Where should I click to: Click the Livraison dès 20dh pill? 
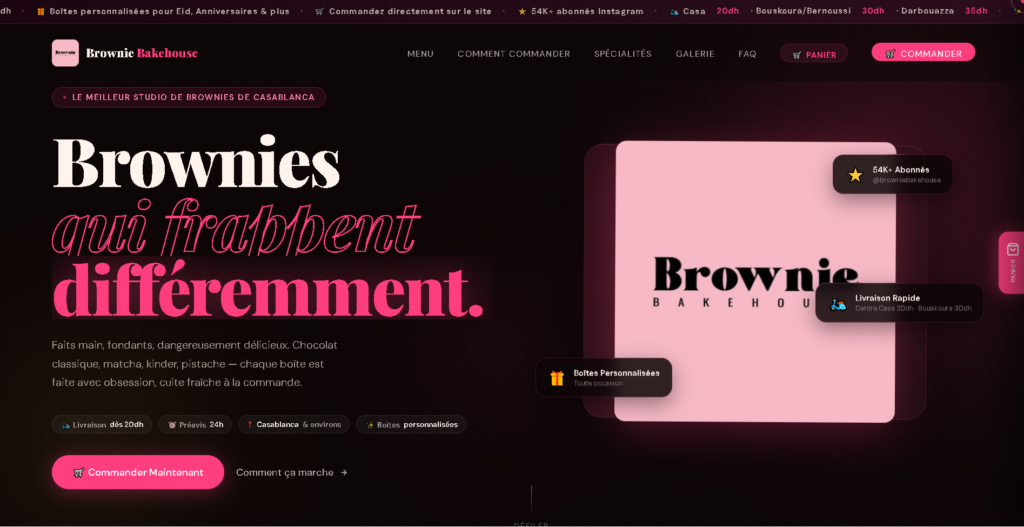tap(102, 424)
